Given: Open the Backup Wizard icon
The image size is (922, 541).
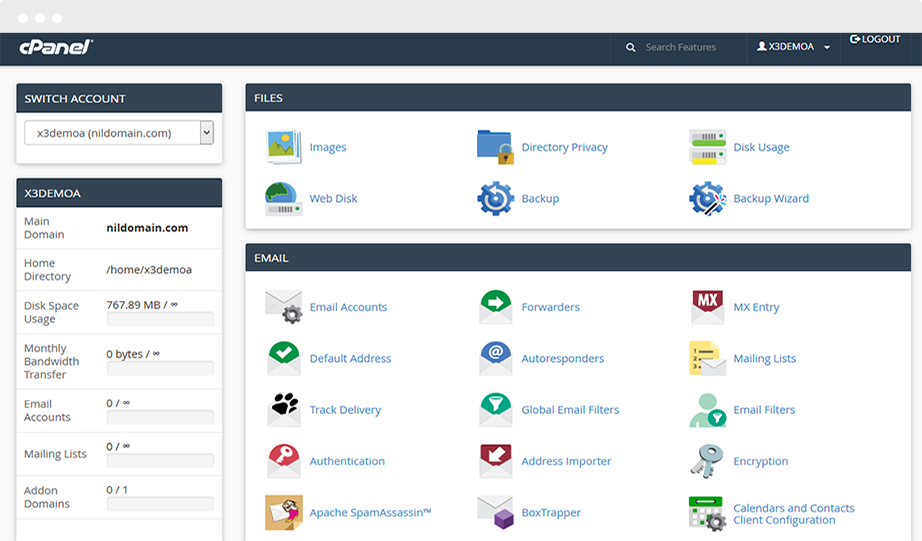Looking at the screenshot, I should [707, 198].
